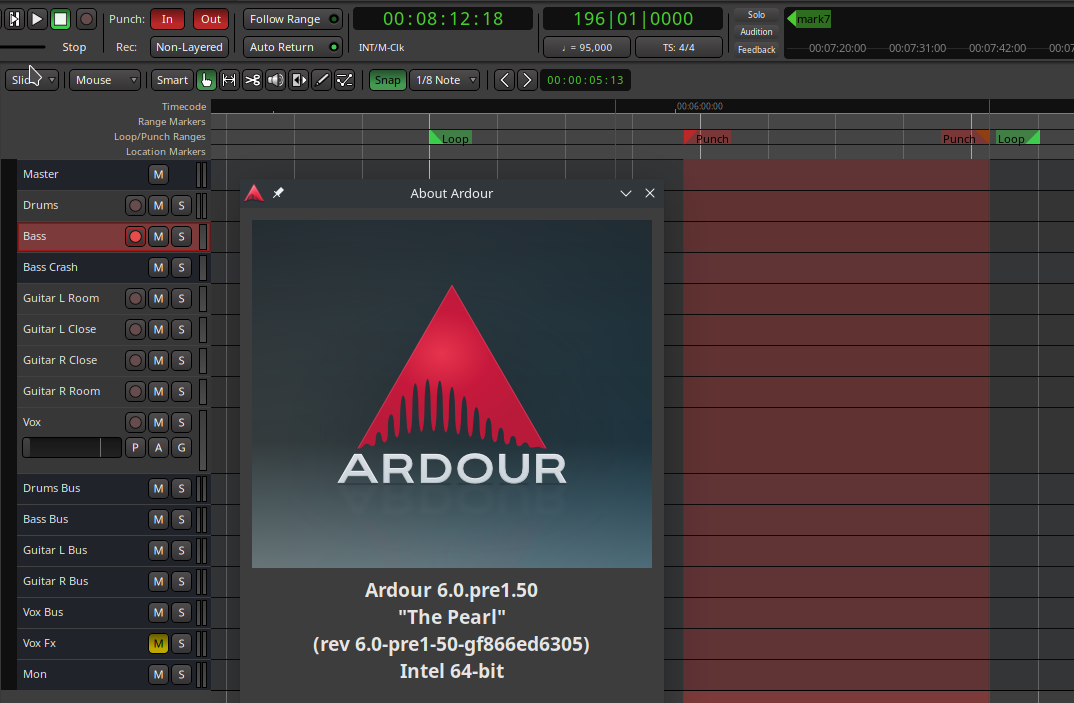Screen dimensions: 1074x703
Task: Enable the Follow Range option
Action: coord(292,19)
